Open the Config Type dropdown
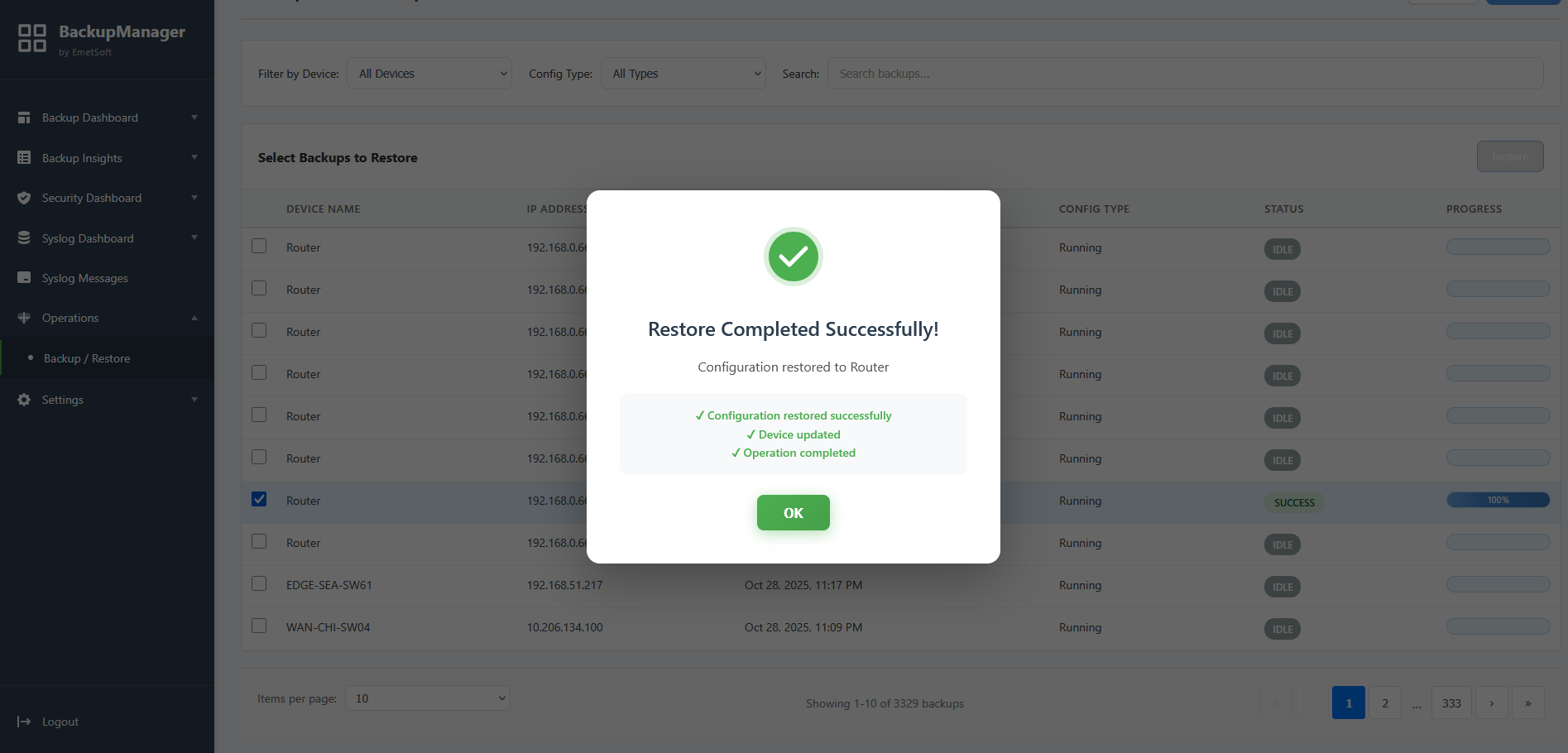This screenshot has height=753, width=1568. click(683, 73)
